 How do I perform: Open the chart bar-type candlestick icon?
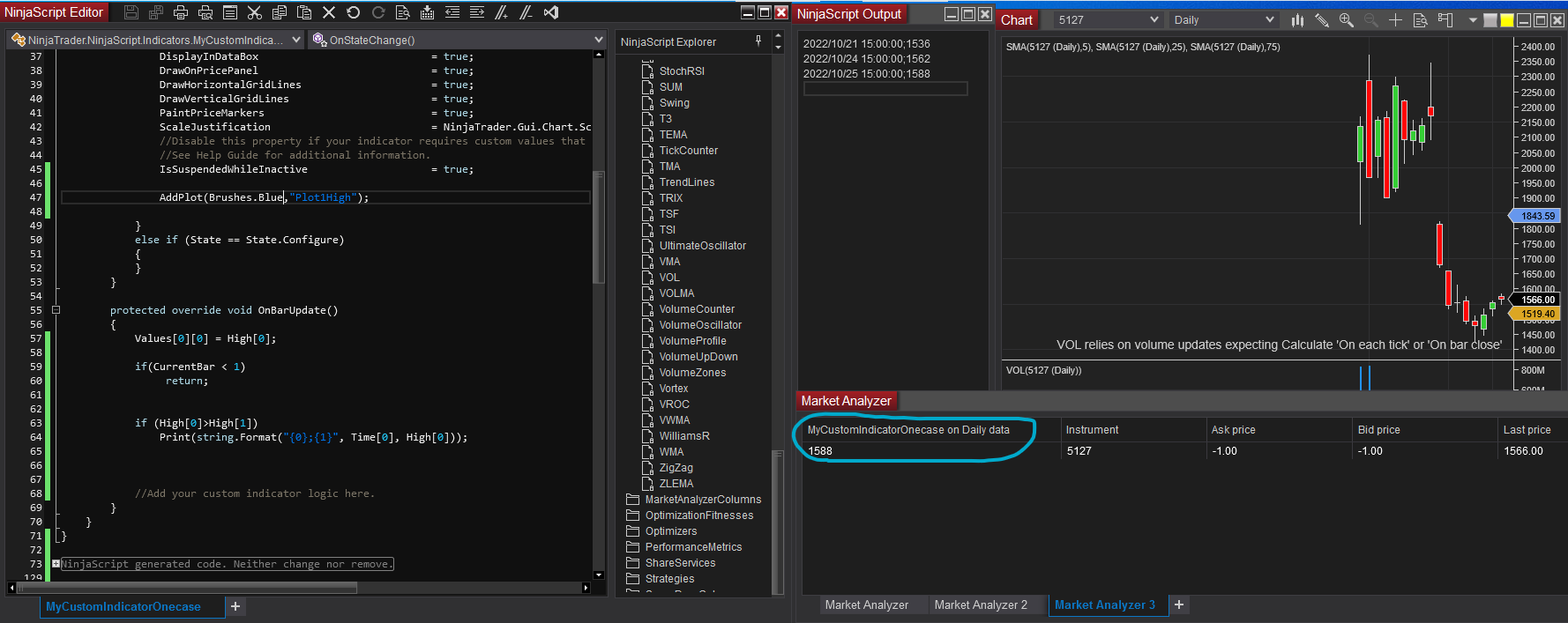1297,20
